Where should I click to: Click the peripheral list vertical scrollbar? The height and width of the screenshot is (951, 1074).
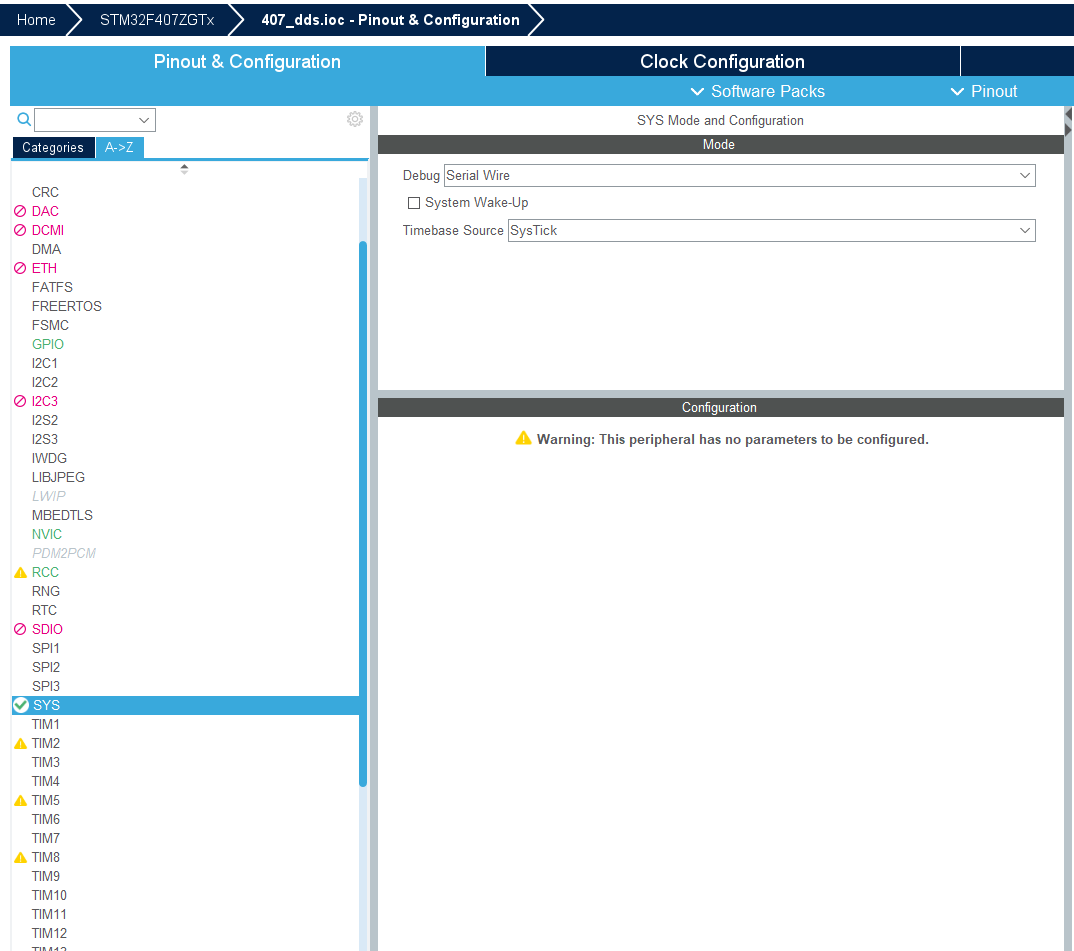(363, 514)
